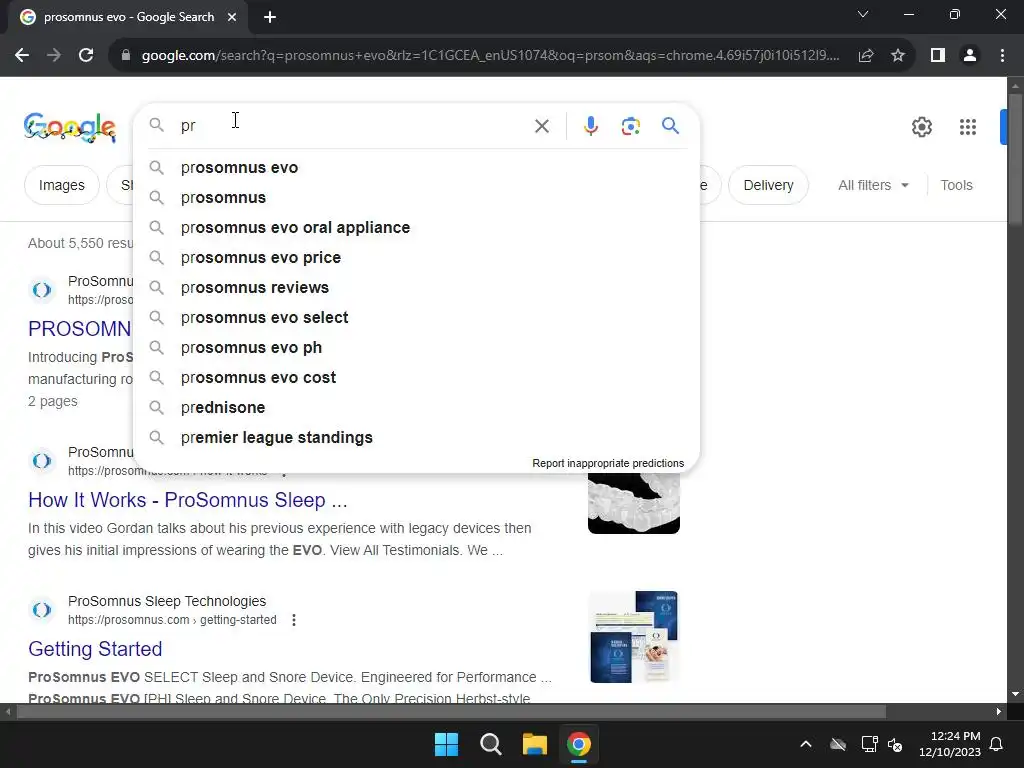Choose suggestion "prosomnus evo"

click(x=417, y=168)
